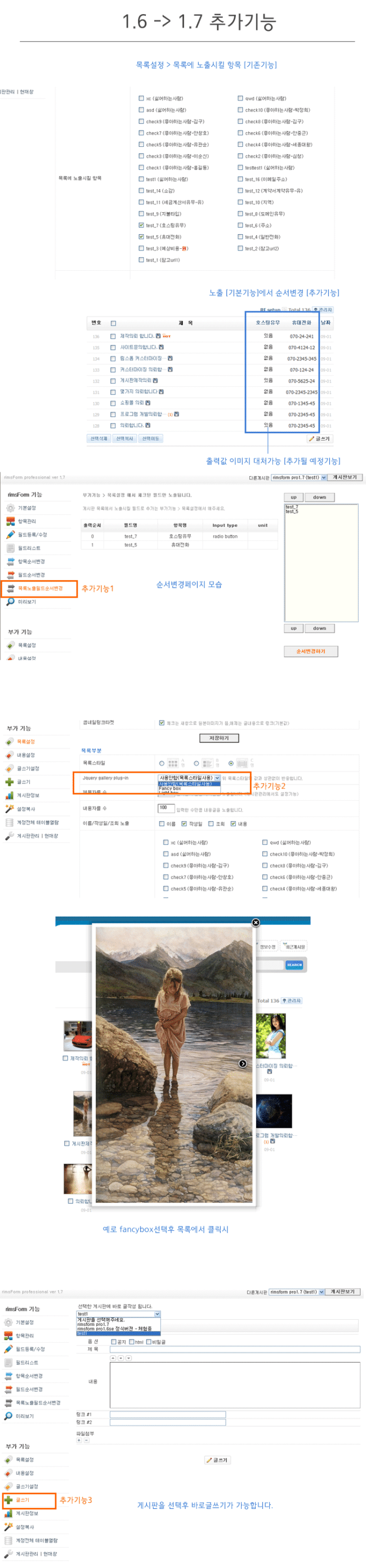This screenshot has width=366, height=1568.
Task: Click the green plus 글쓰기 icon highlighted as 추가기능3
Action: coord(8,1500)
